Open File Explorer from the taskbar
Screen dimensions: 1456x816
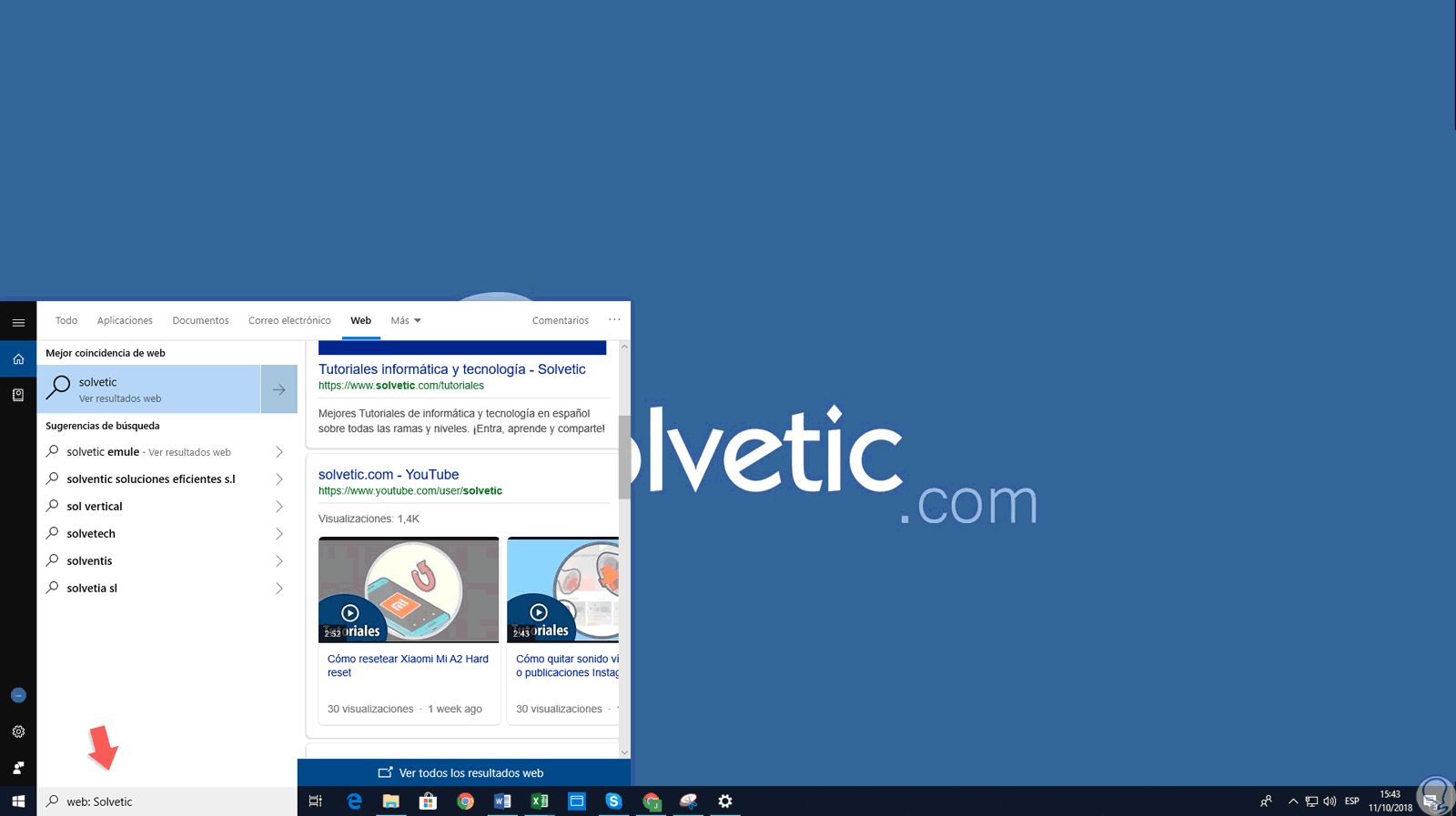click(x=391, y=801)
